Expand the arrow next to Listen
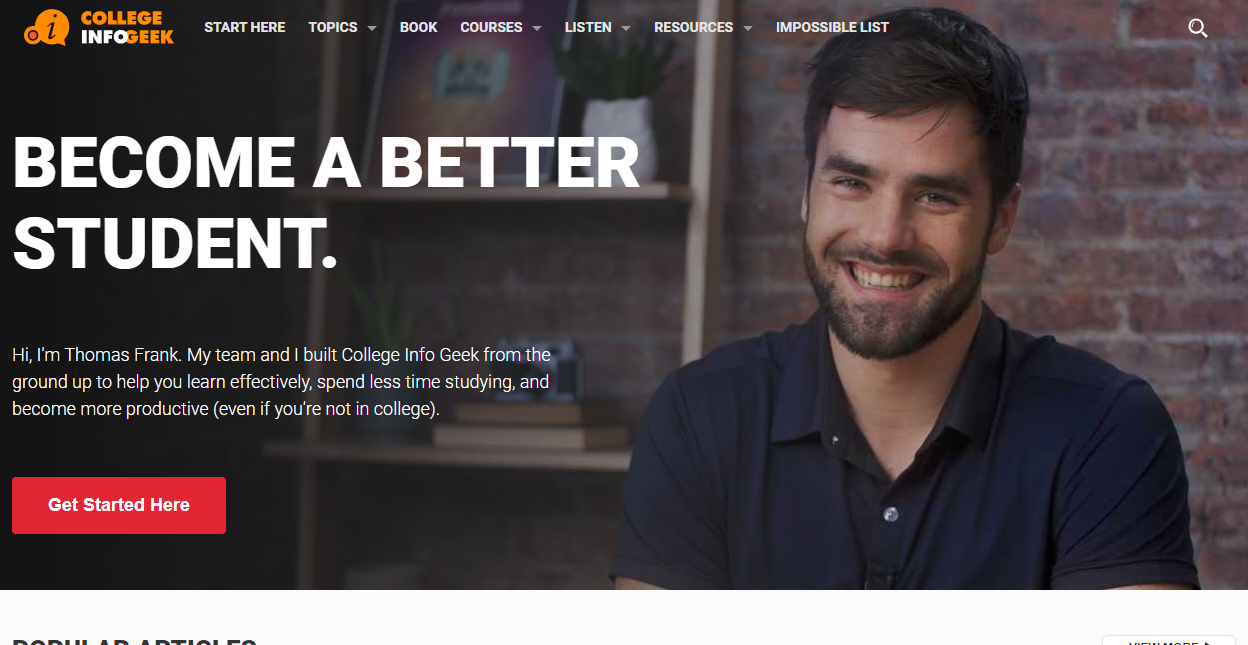The height and width of the screenshot is (645, 1248). 626,28
